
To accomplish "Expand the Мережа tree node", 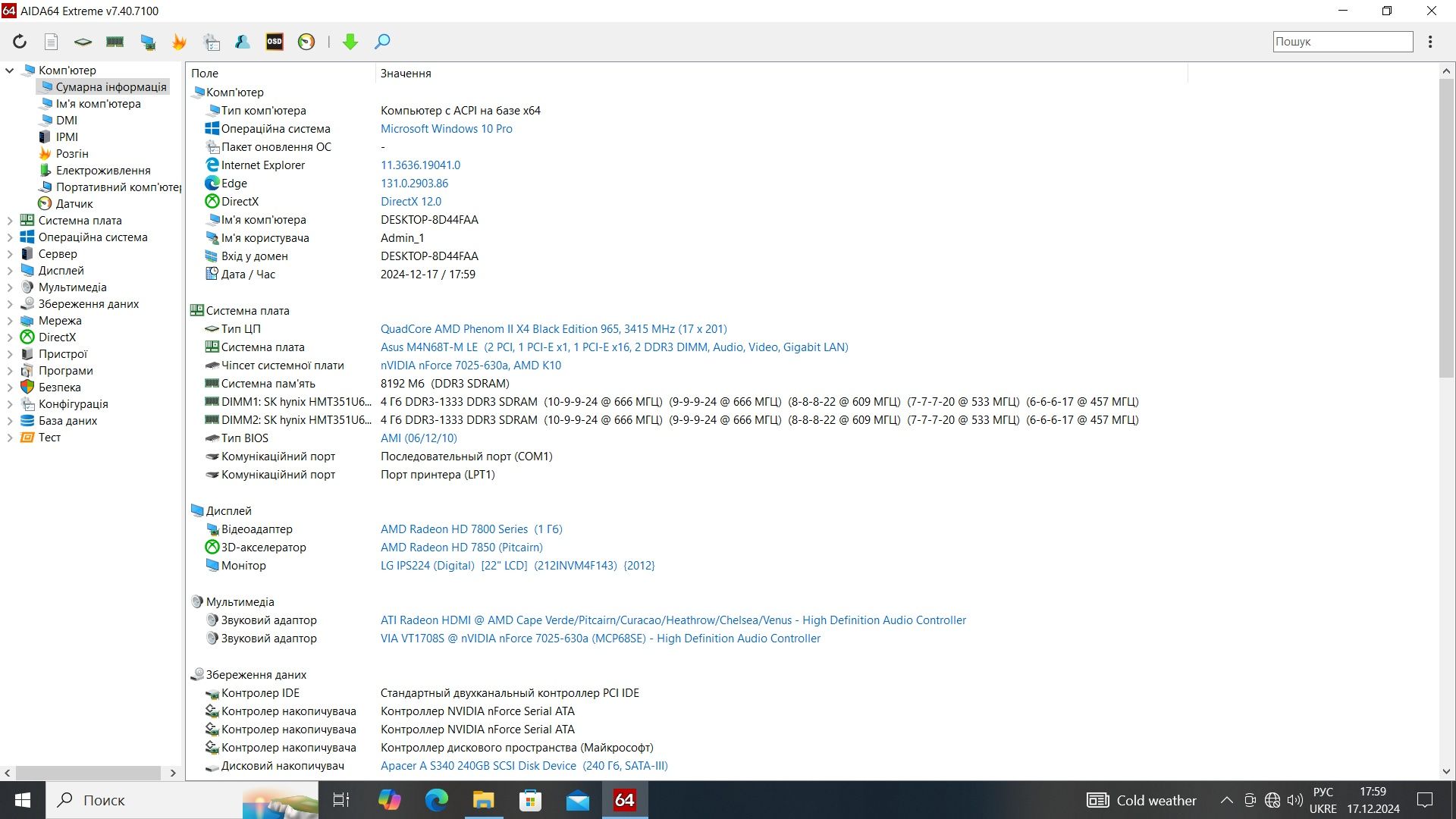I will click(10, 321).
